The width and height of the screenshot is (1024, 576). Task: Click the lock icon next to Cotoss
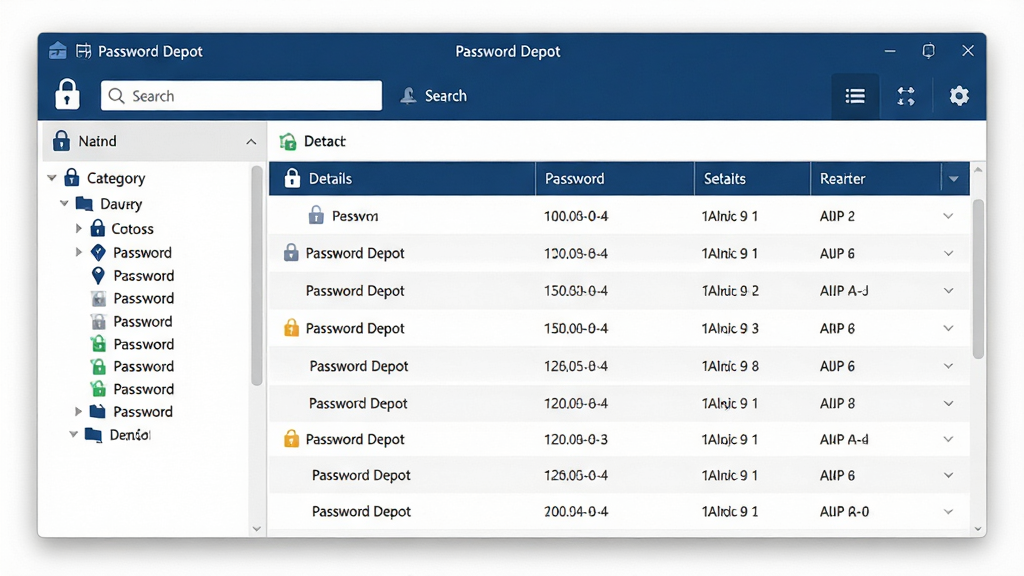97,228
